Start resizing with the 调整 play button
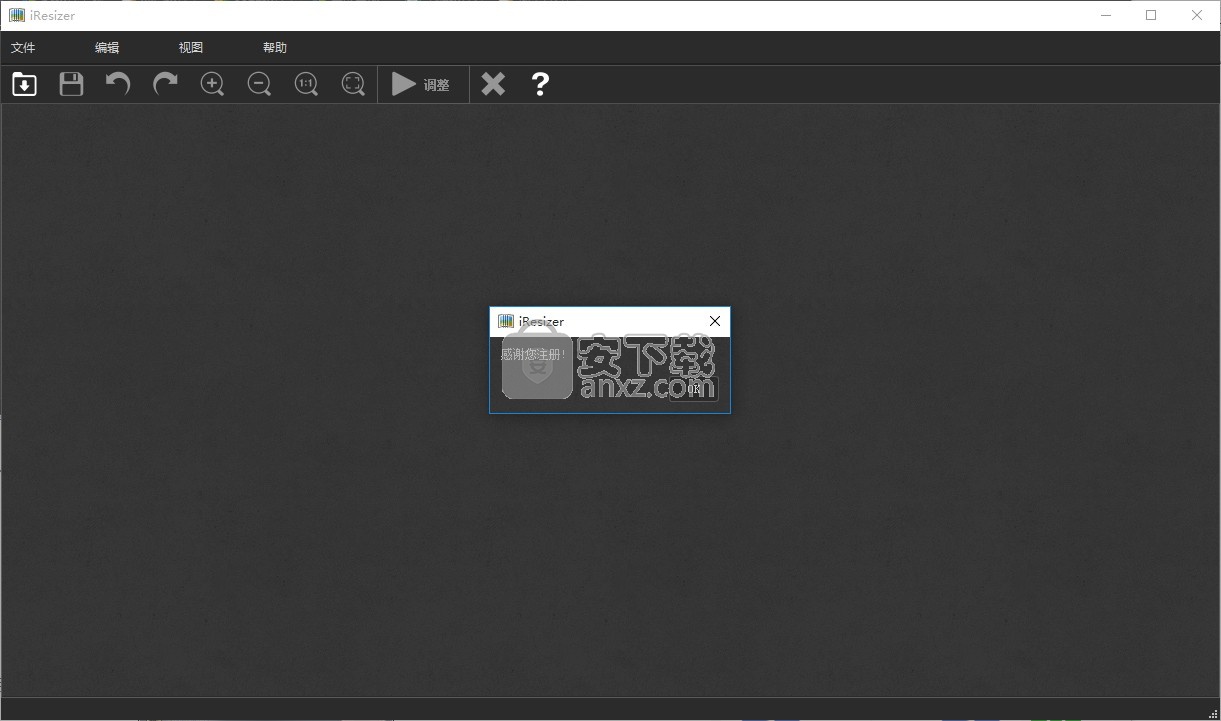The height and width of the screenshot is (721, 1221). [421, 84]
